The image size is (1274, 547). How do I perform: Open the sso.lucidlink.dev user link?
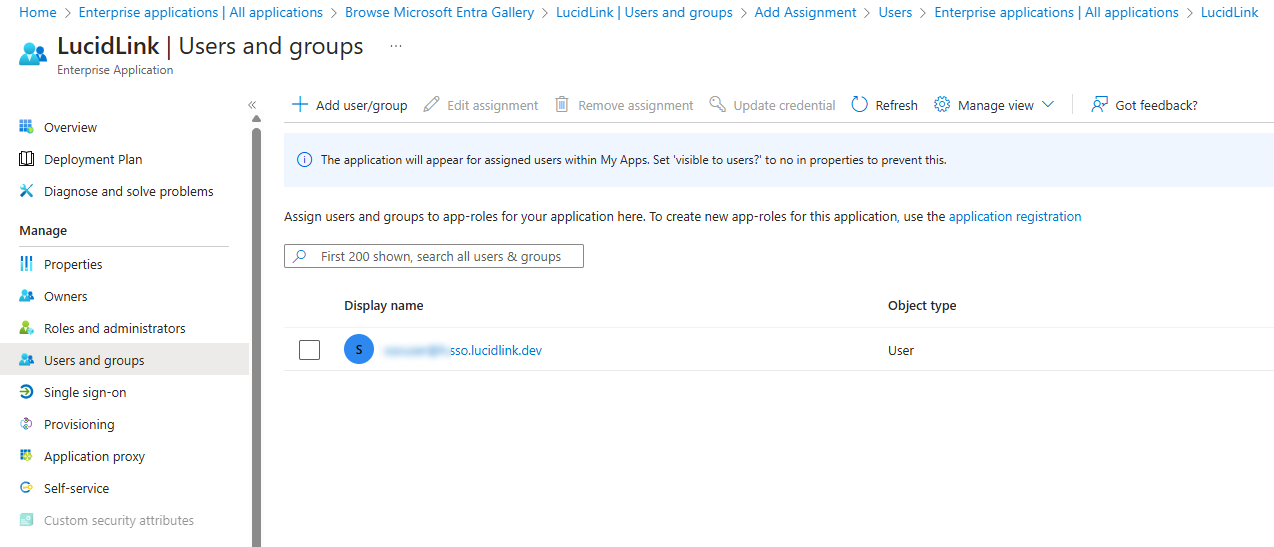(463, 350)
